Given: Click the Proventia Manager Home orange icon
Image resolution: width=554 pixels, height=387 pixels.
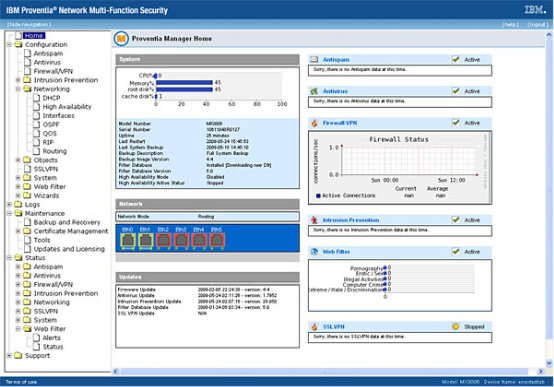Looking at the screenshot, I should point(121,39).
